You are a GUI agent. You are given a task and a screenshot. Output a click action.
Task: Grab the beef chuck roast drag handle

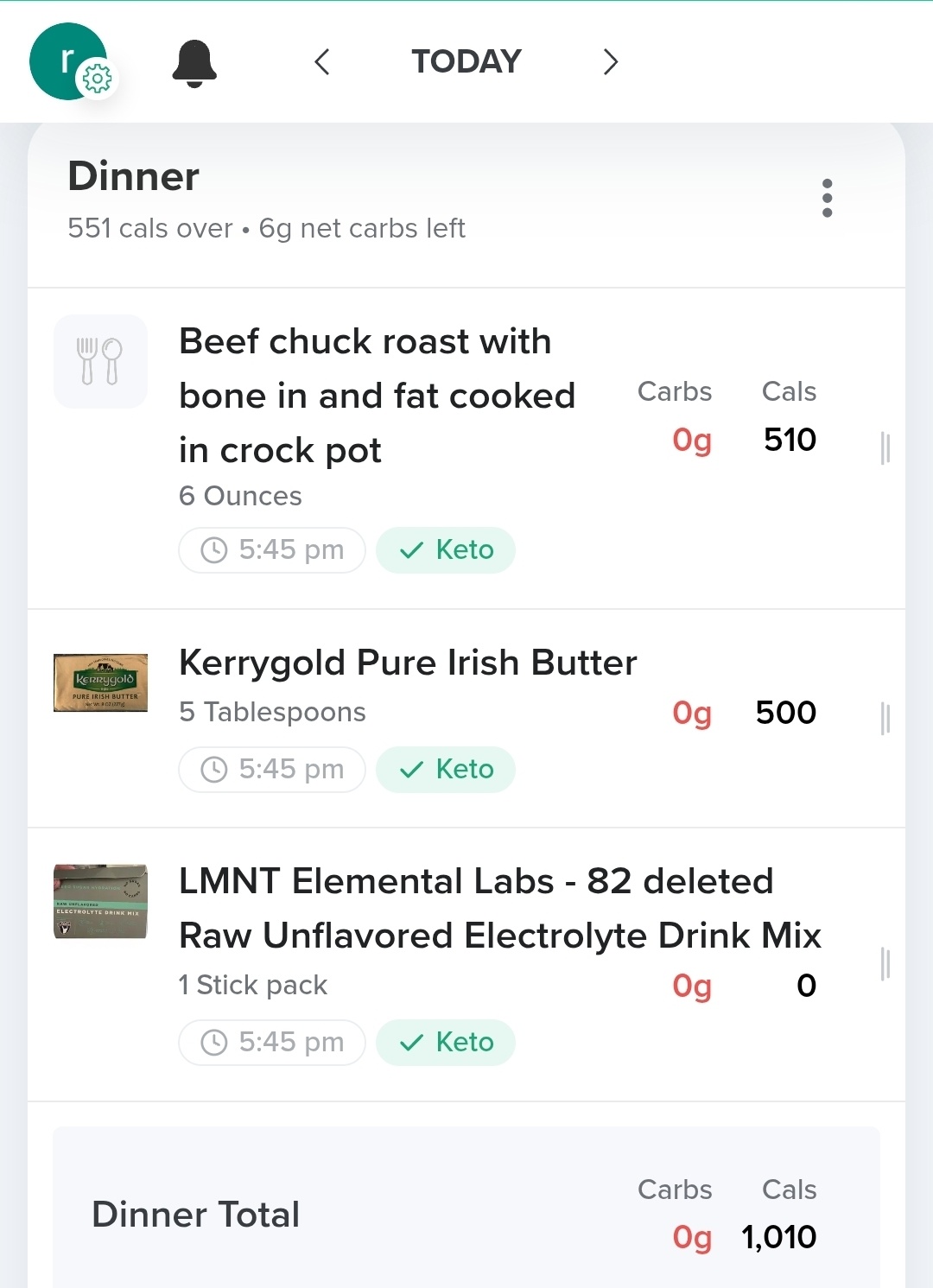[x=885, y=448]
